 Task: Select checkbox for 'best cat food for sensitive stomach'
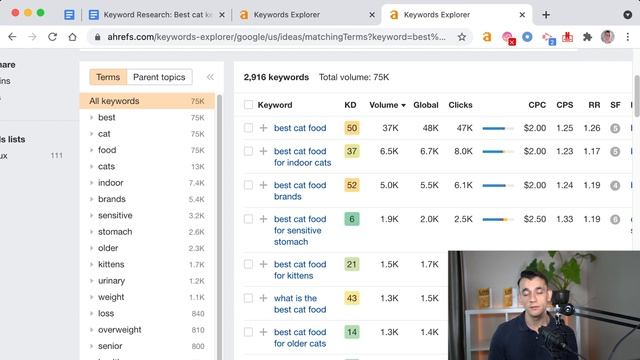248,219
